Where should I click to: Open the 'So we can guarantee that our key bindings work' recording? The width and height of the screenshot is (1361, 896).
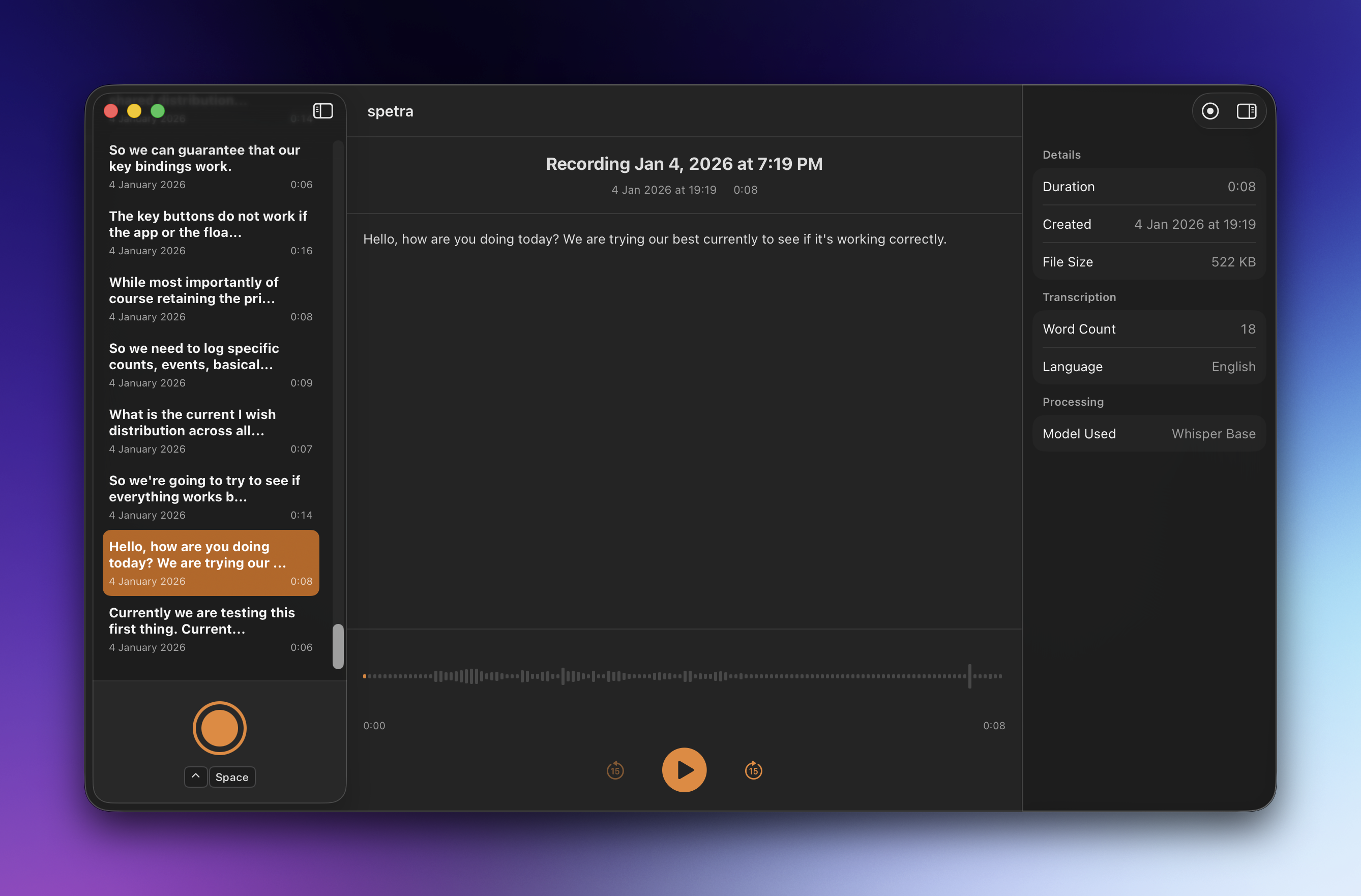pyautogui.click(x=211, y=166)
